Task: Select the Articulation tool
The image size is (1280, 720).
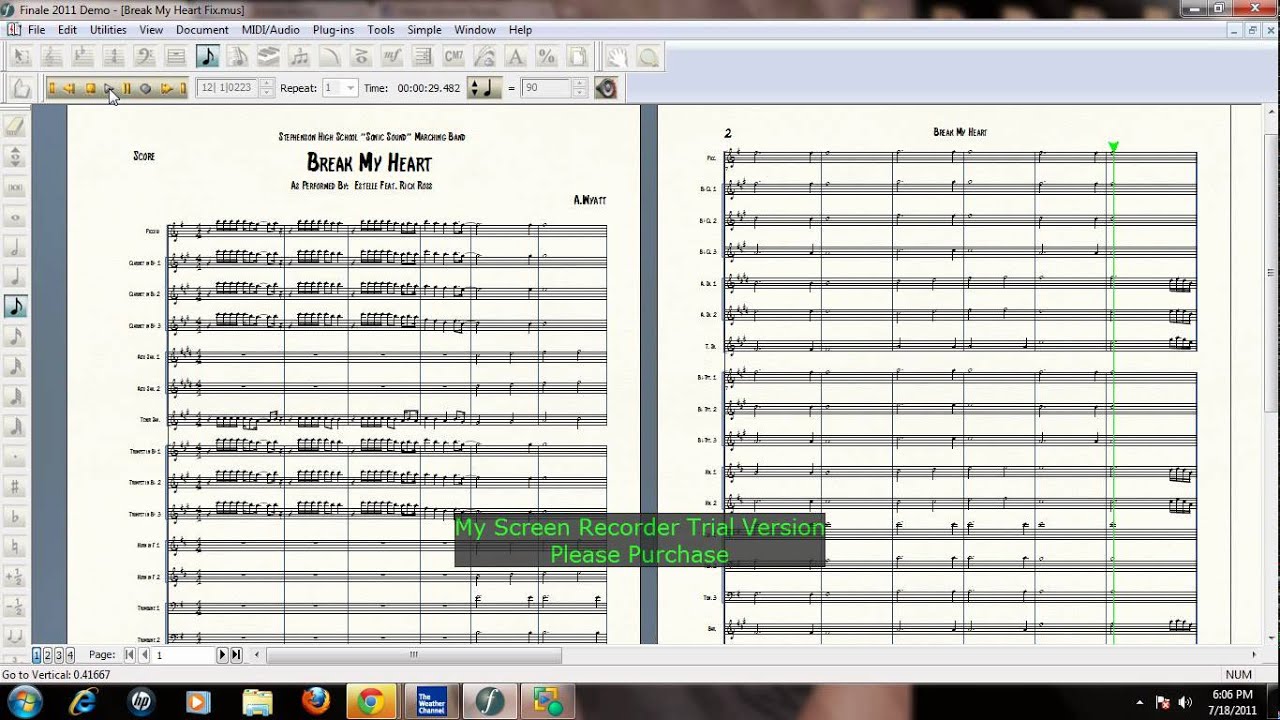Action: coord(361,56)
